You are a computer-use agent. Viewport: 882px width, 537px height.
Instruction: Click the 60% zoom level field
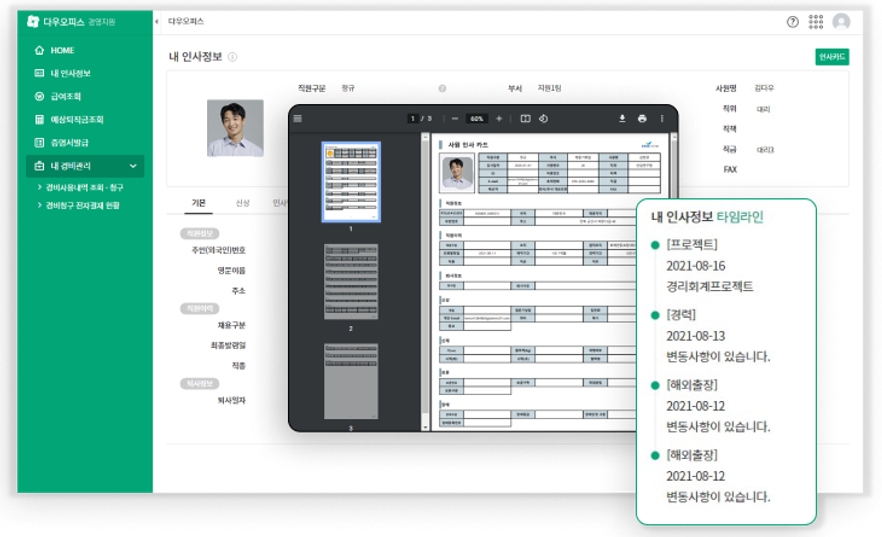(x=477, y=119)
